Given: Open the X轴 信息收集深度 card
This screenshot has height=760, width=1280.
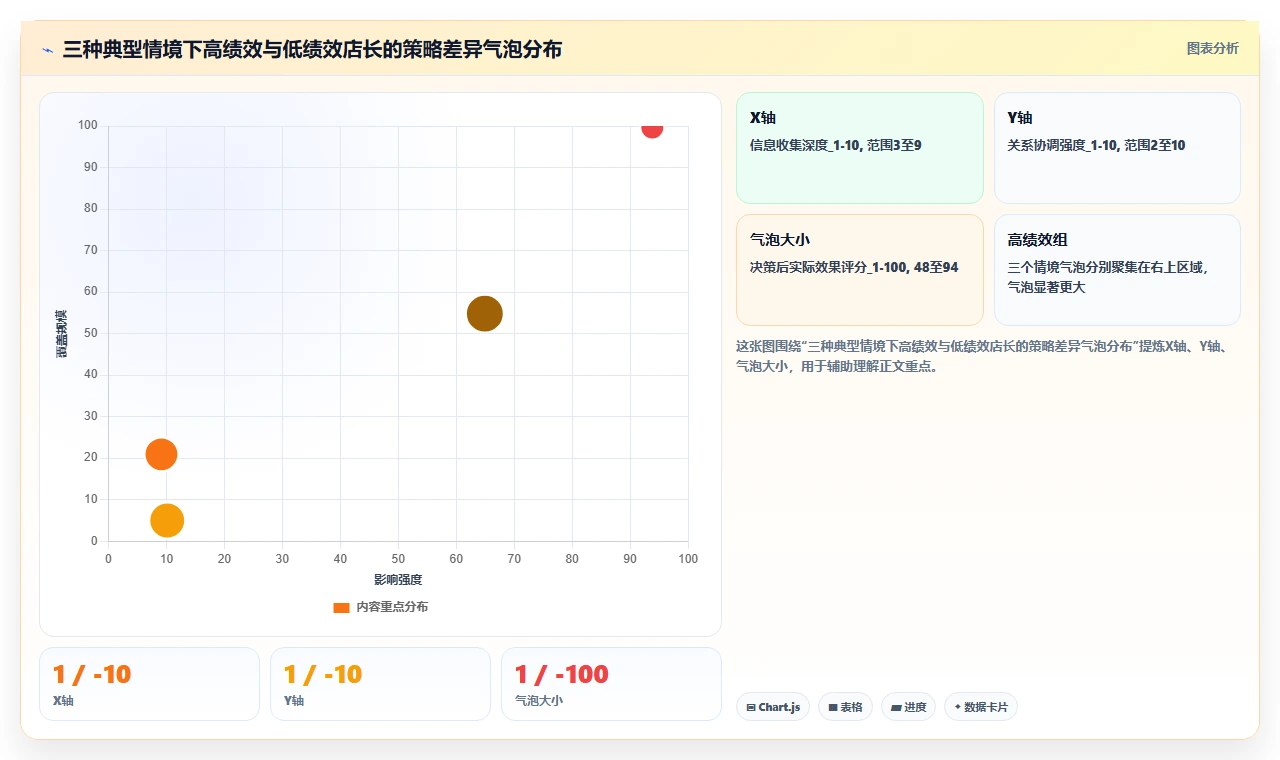Looking at the screenshot, I should pos(860,148).
